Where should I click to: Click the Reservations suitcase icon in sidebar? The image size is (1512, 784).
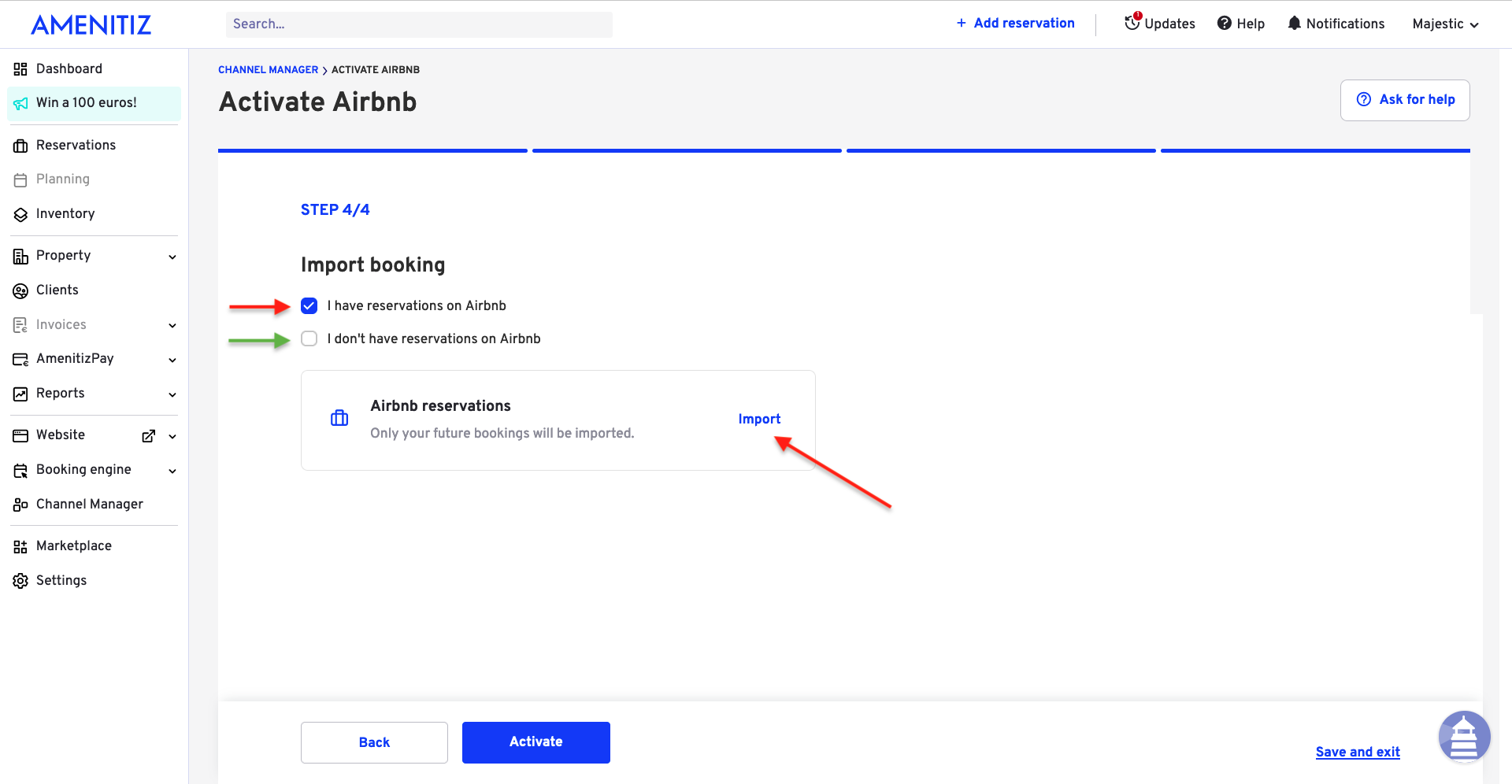(20, 146)
